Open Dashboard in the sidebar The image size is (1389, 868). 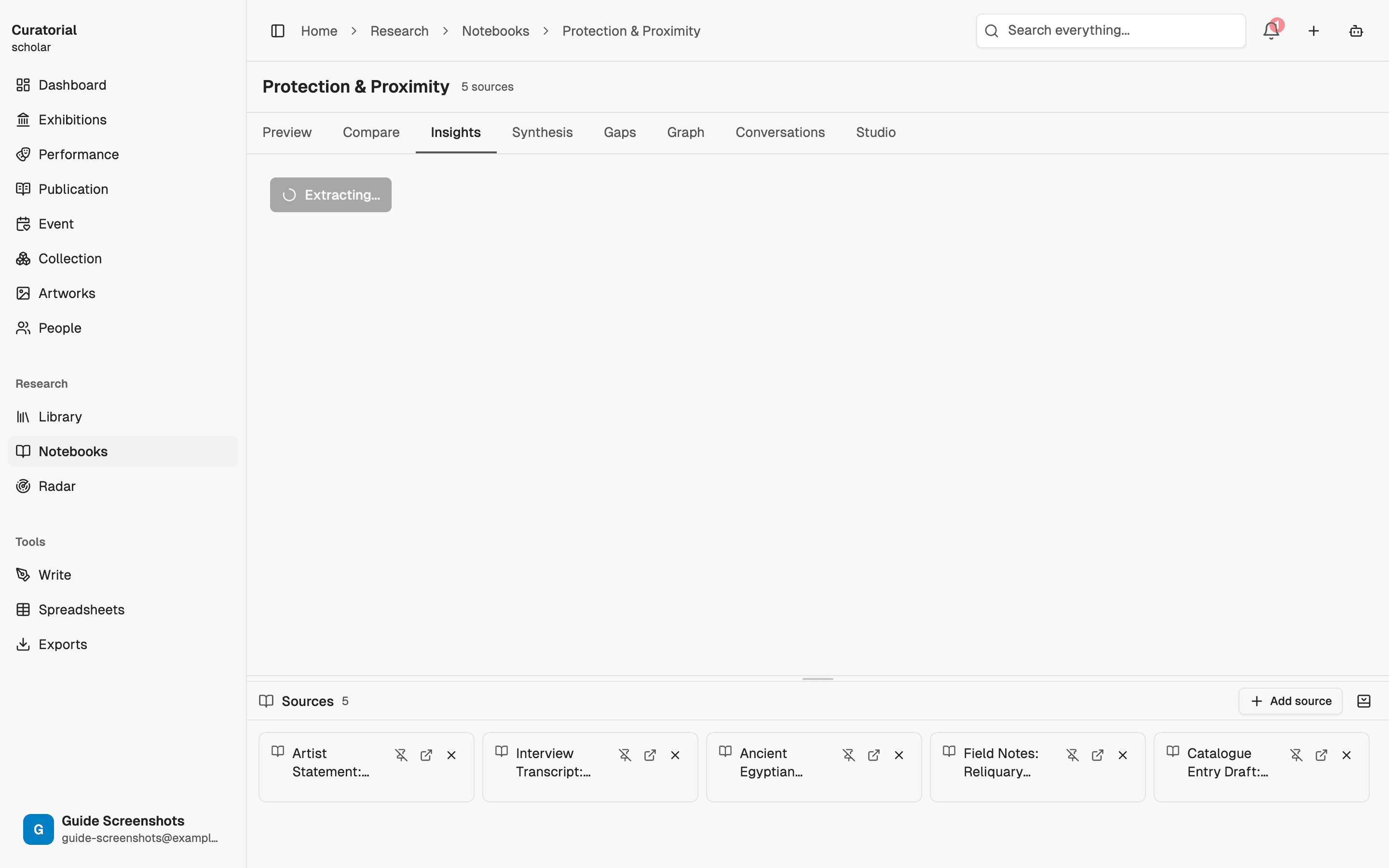click(x=123, y=85)
